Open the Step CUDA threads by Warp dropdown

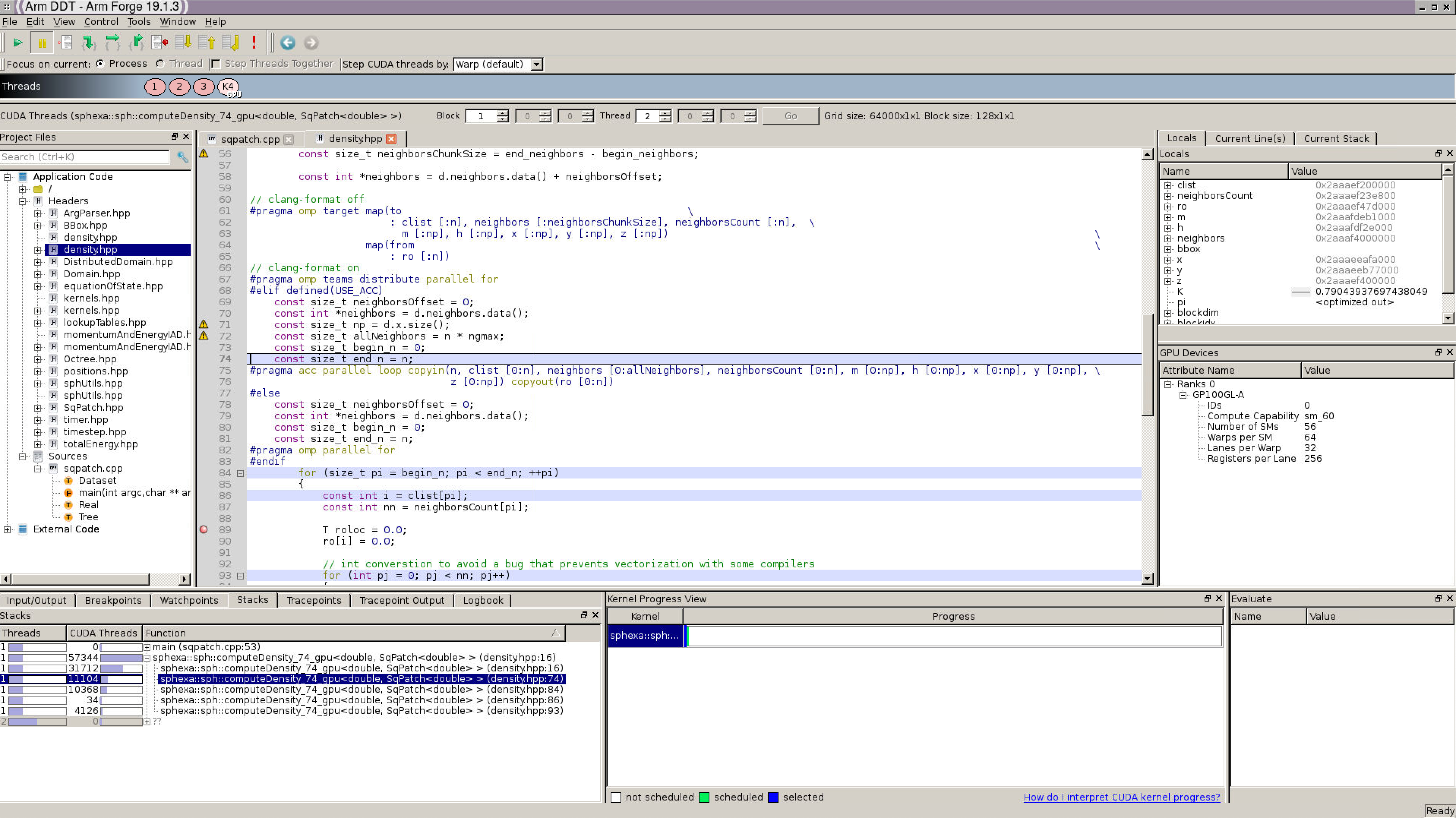point(536,64)
